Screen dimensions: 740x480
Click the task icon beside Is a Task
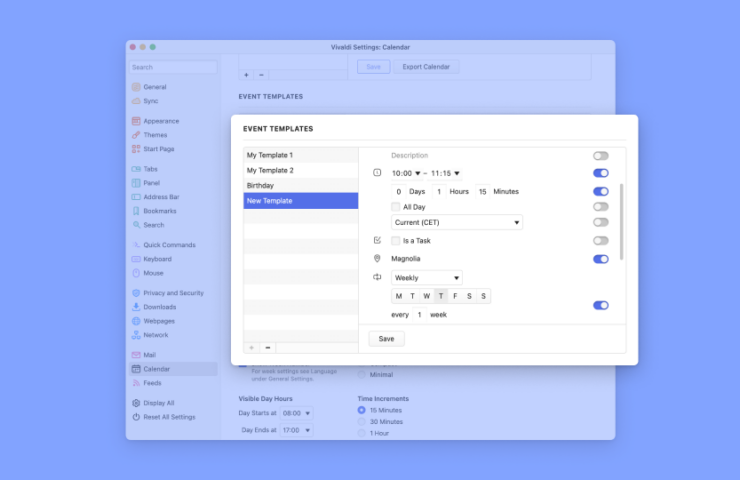pyautogui.click(x=377, y=240)
